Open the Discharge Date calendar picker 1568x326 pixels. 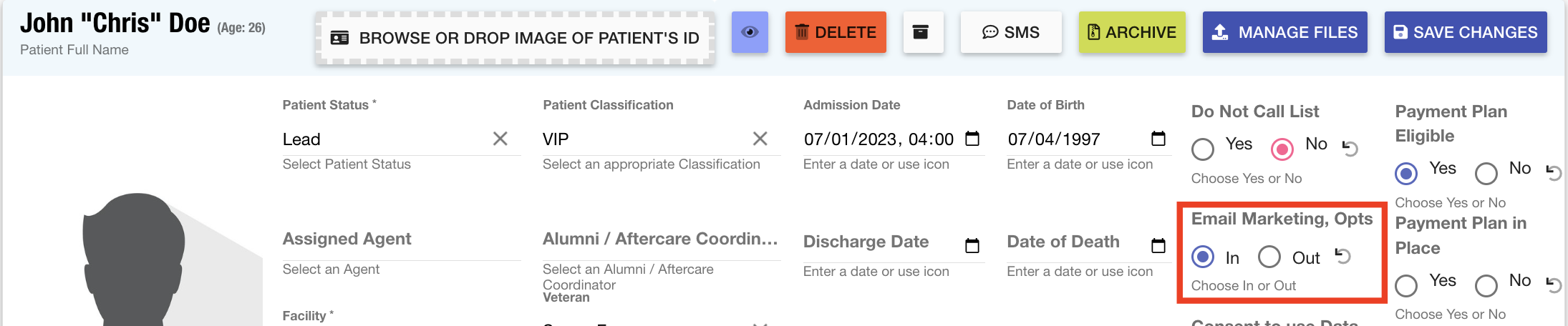coord(972,246)
